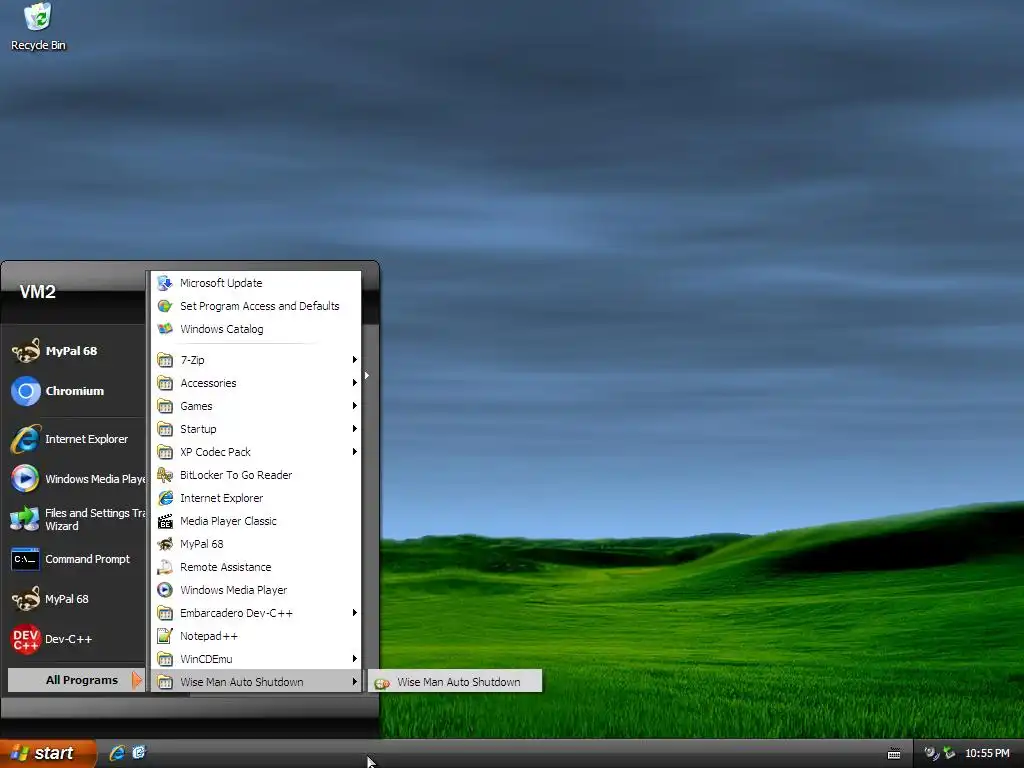Expand the Games folder
This screenshot has height=768, width=1024.
click(x=256, y=406)
